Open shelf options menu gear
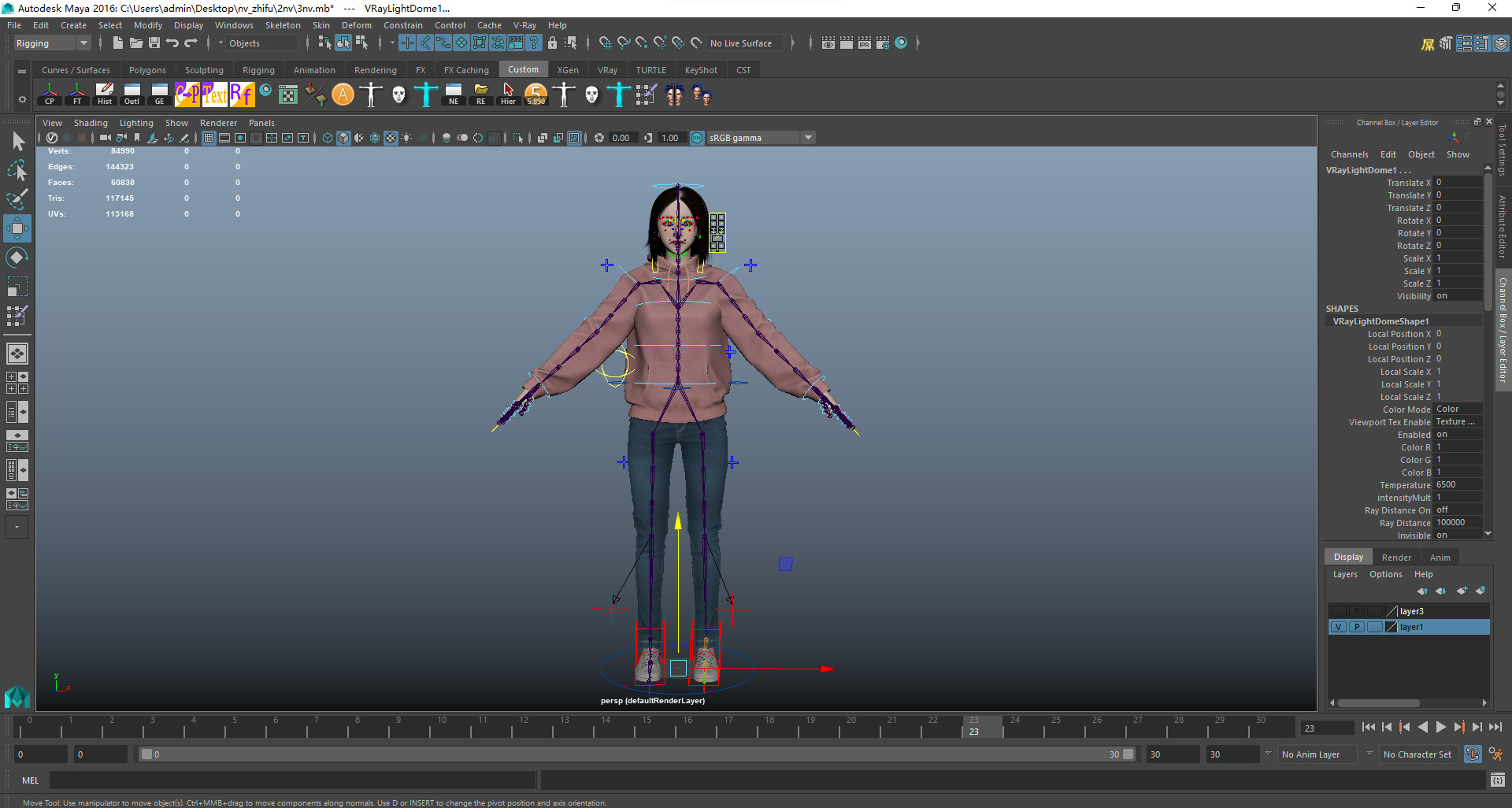 22,99
